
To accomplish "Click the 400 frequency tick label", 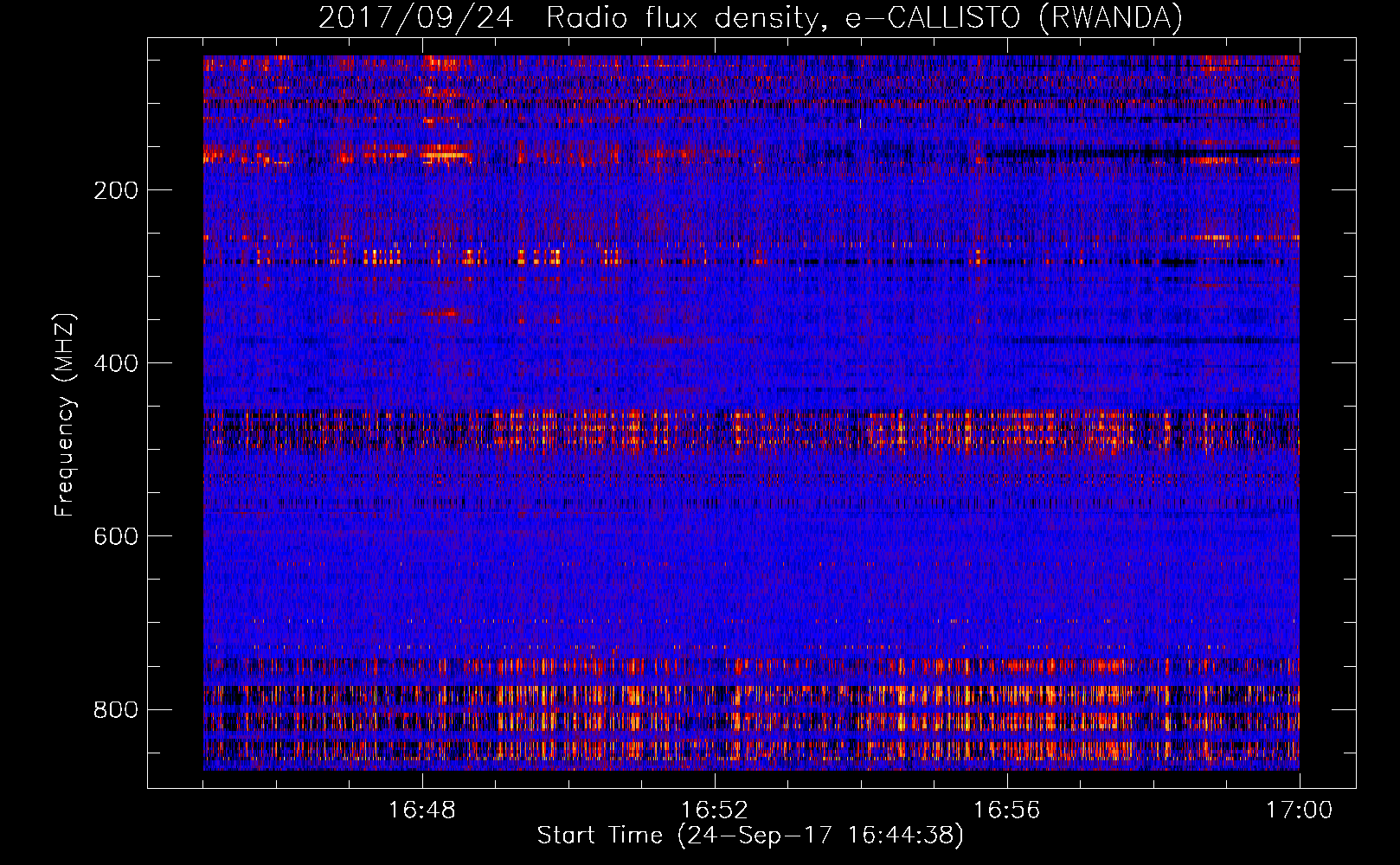I will (115, 363).
